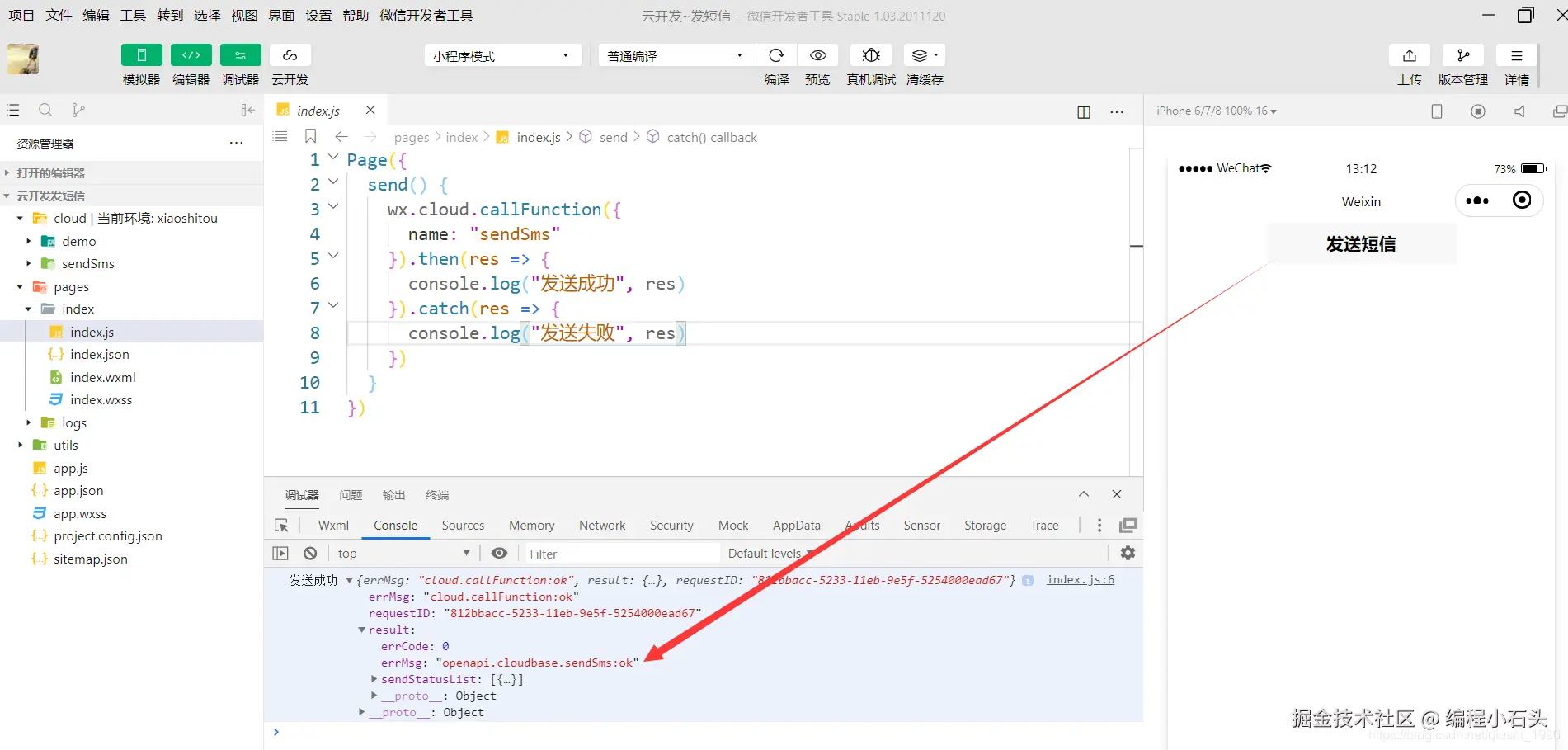Click the console Filter input field
The image size is (1568, 750).
(622, 554)
